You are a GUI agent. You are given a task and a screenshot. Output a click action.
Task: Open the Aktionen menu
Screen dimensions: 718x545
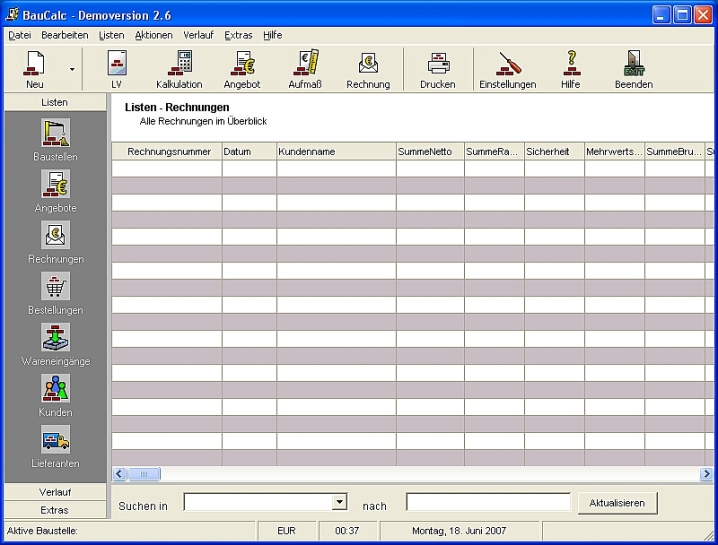click(153, 35)
